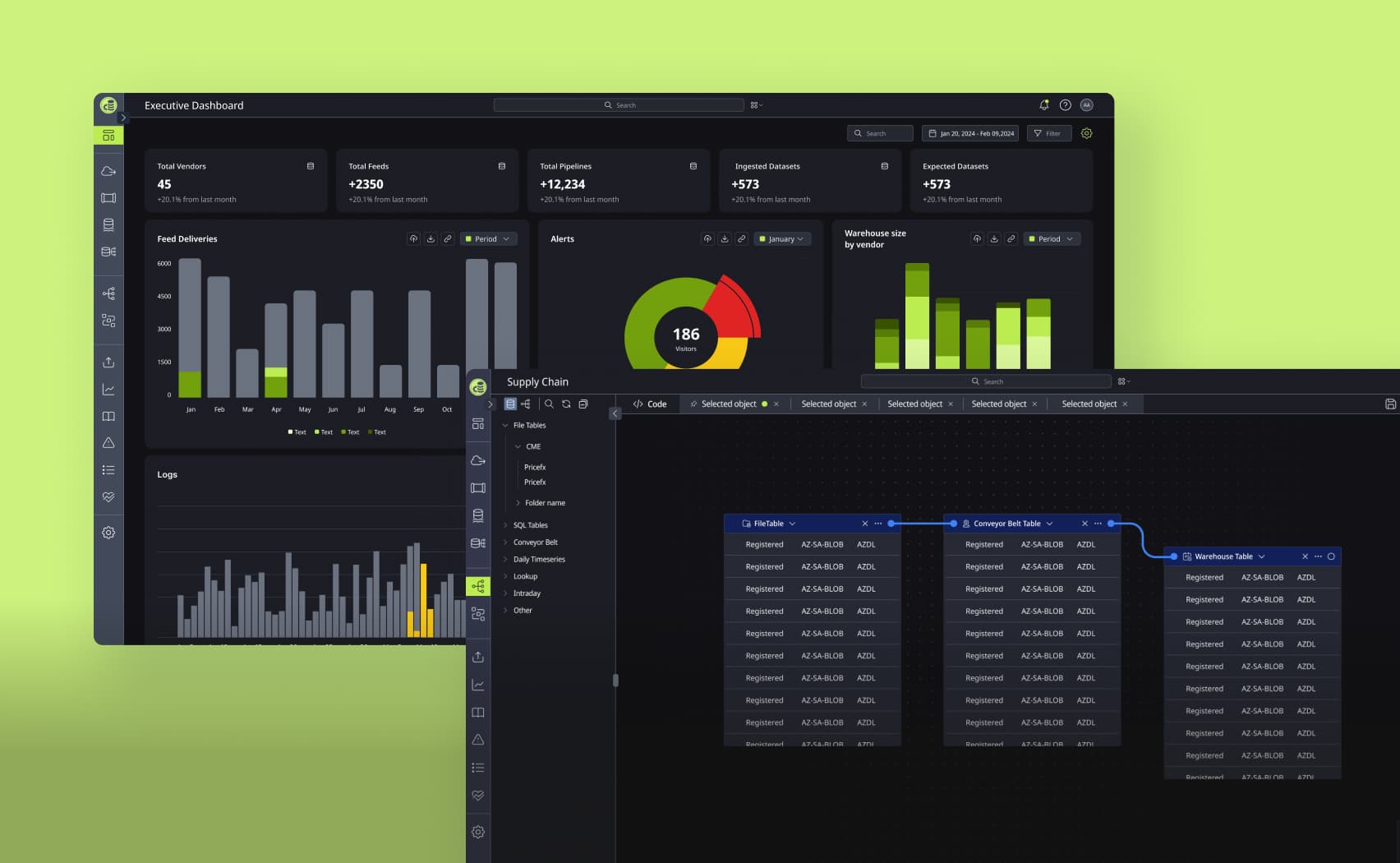Open the cloud page in Executive Dashboard sidebar
The height and width of the screenshot is (863, 1400).
pos(108,172)
